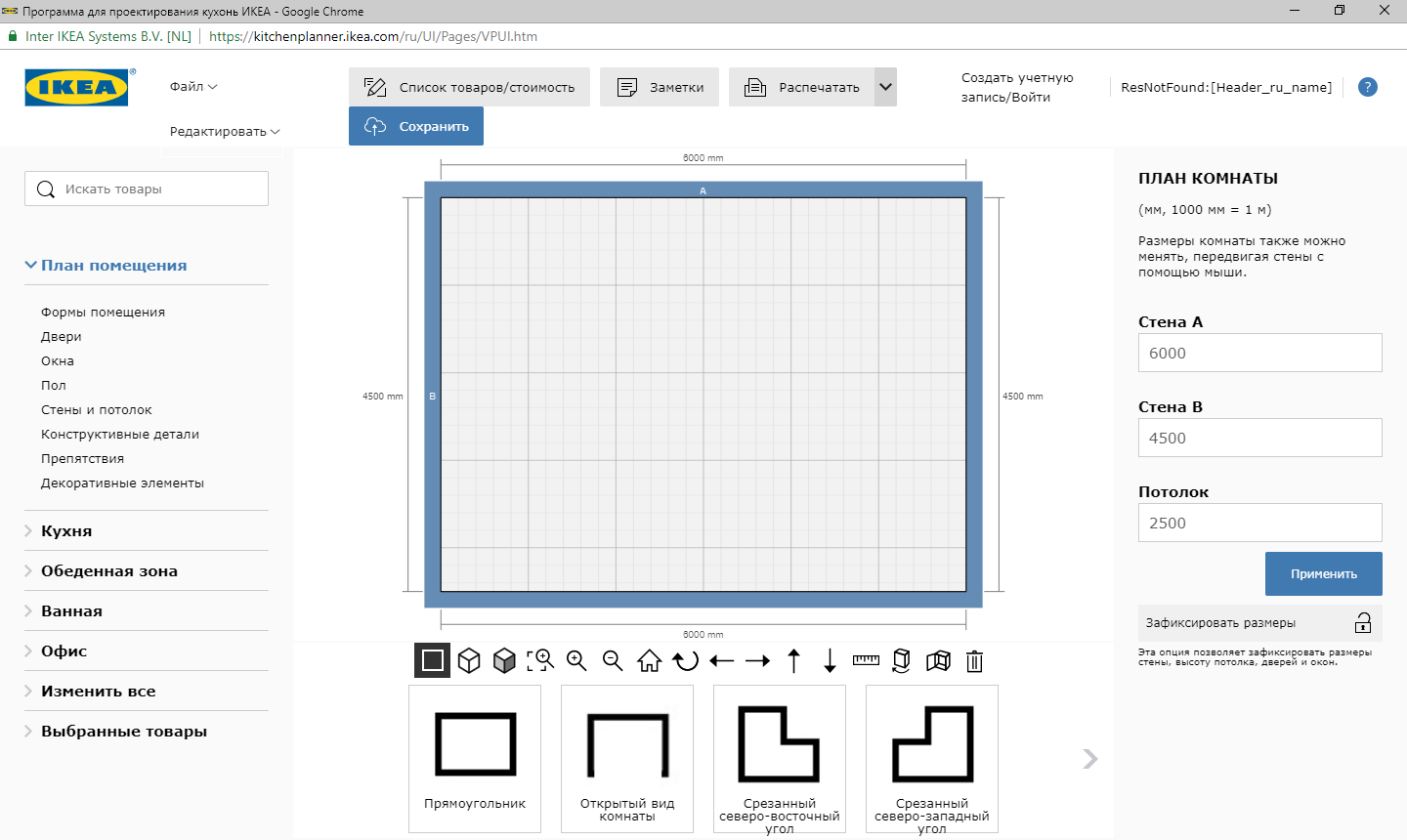
Task: Open Декоративные элементы sidebar item
Action: pyautogui.click(x=122, y=483)
